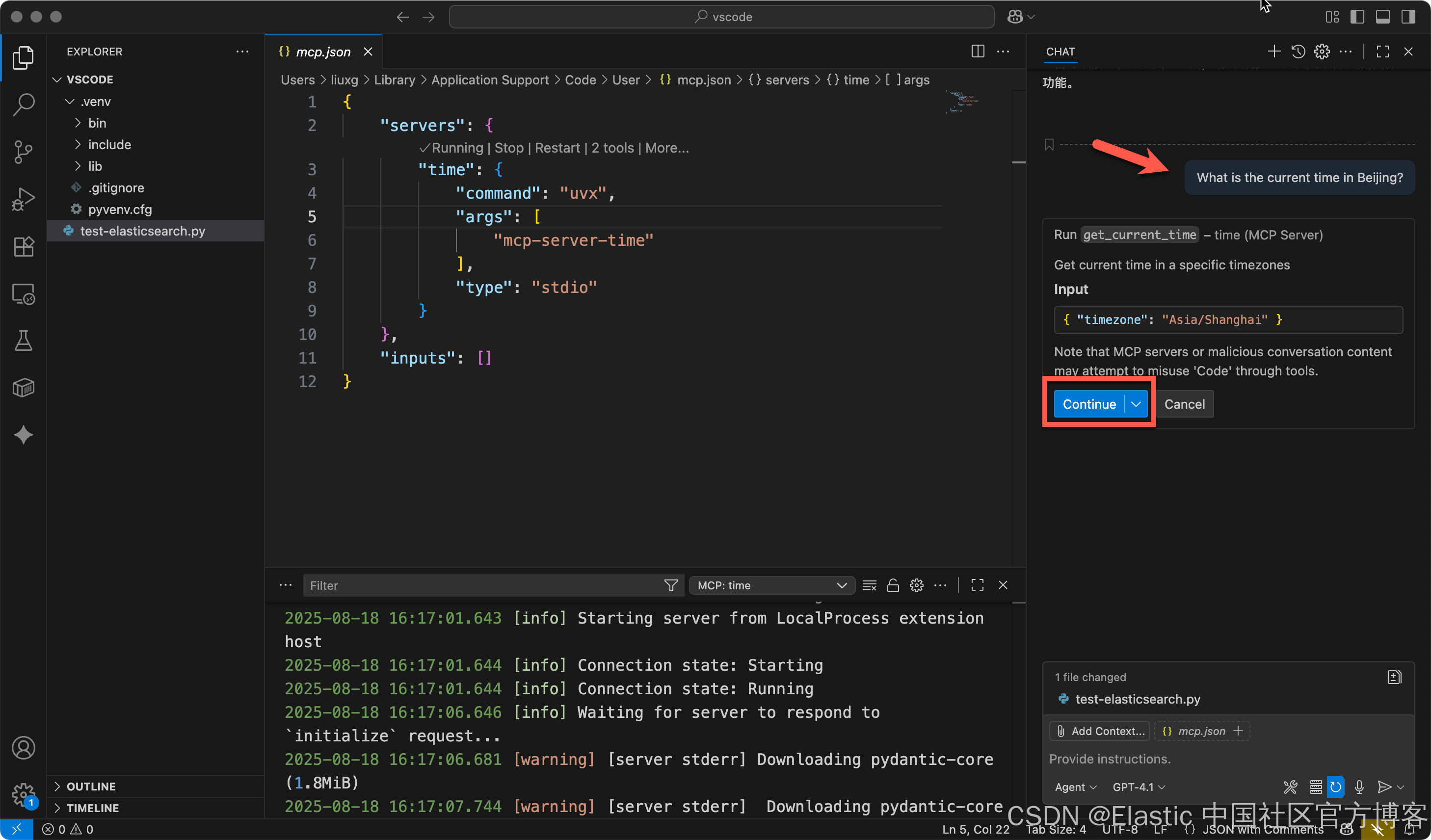Viewport: 1431px width, 840px height.
Task: Start voice chat with microphone
Action: click(x=1359, y=787)
